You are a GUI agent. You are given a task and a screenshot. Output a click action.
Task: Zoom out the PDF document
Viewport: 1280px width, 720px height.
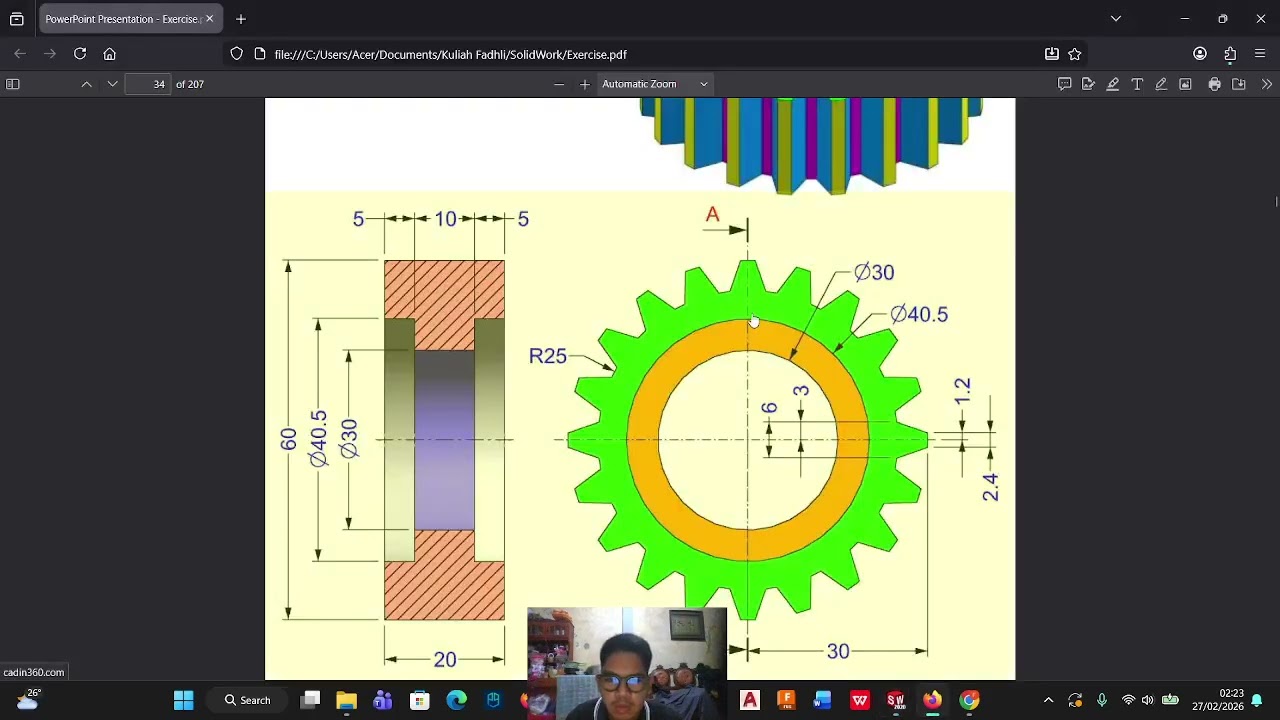coord(559,84)
